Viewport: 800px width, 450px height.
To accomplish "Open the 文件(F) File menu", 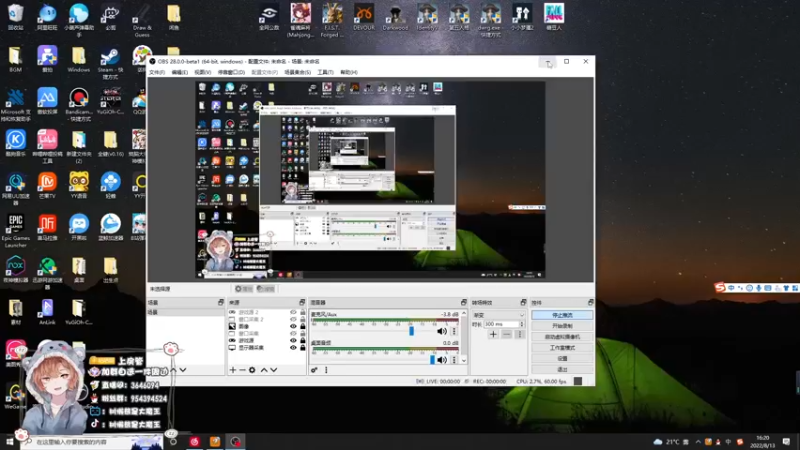I will 157,72.
